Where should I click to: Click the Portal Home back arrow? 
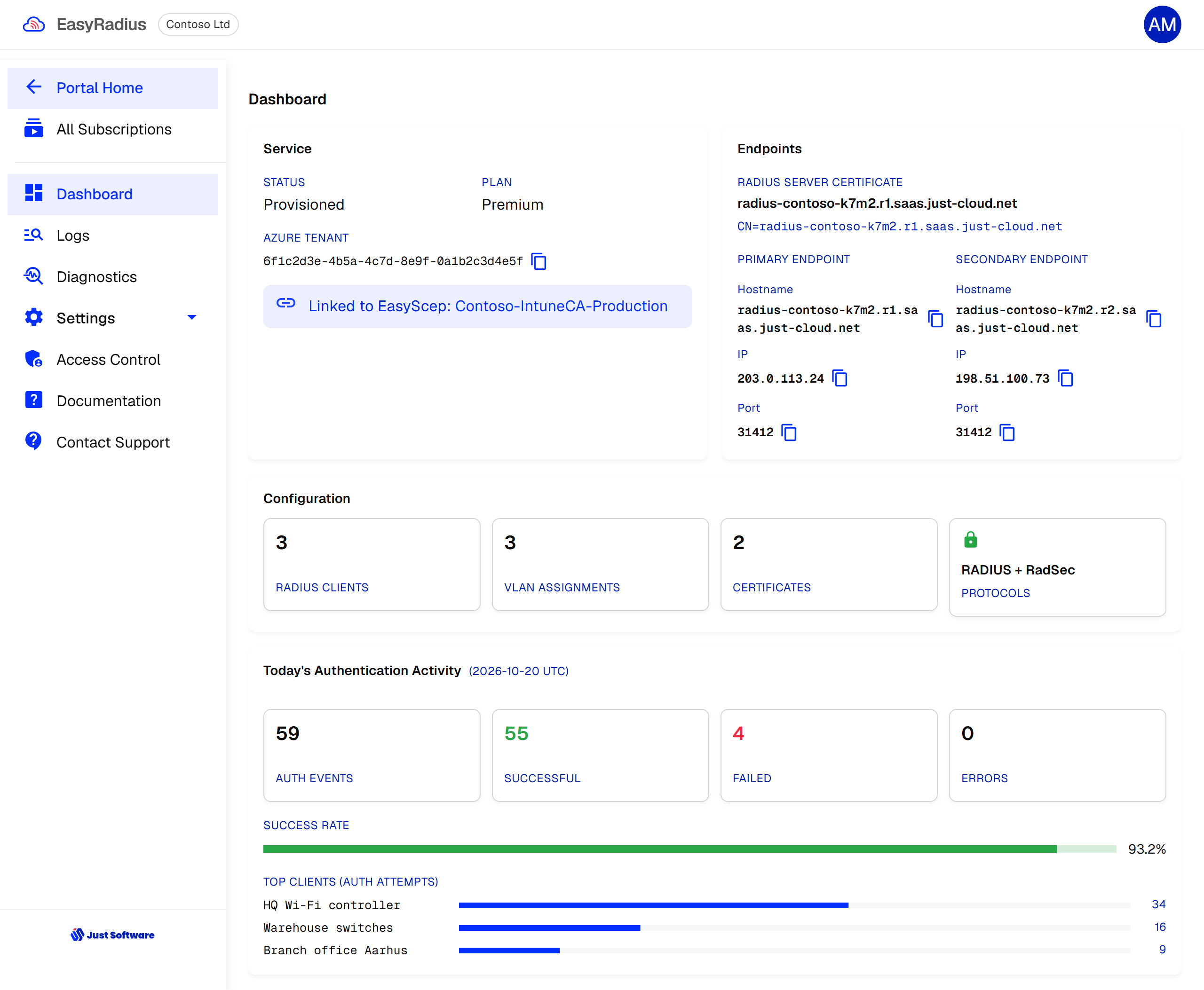pyautogui.click(x=34, y=87)
